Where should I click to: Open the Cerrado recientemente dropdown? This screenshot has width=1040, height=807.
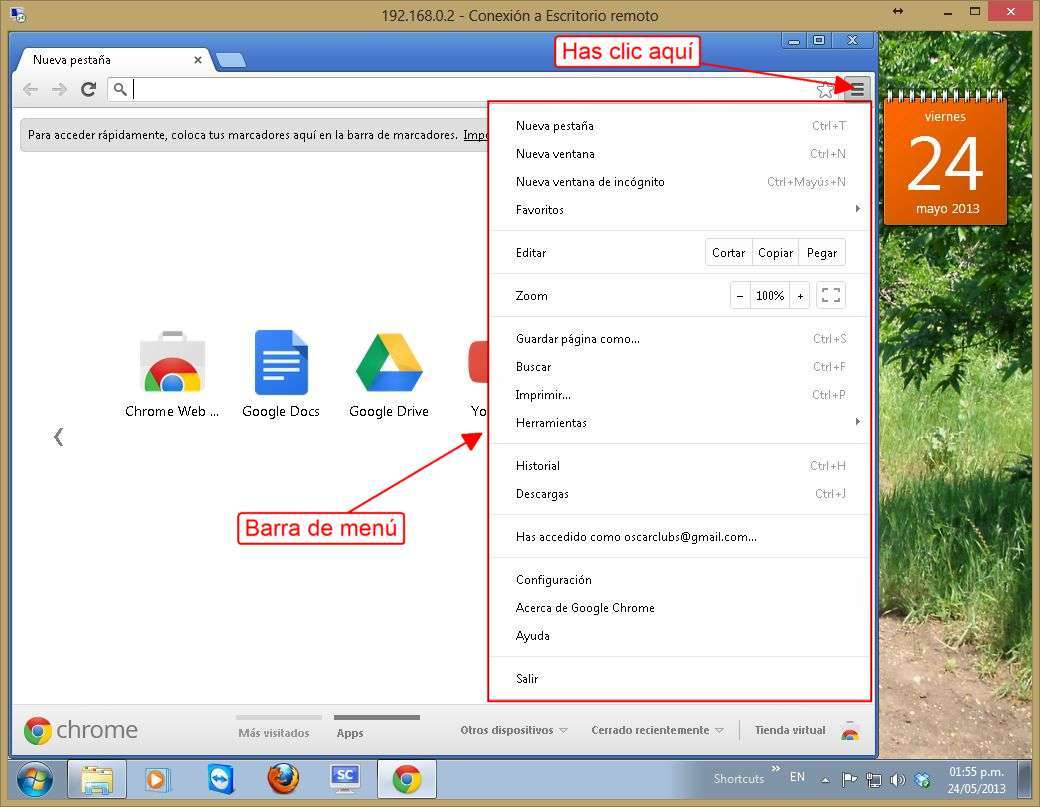pyautogui.click(x=657, y=731)
